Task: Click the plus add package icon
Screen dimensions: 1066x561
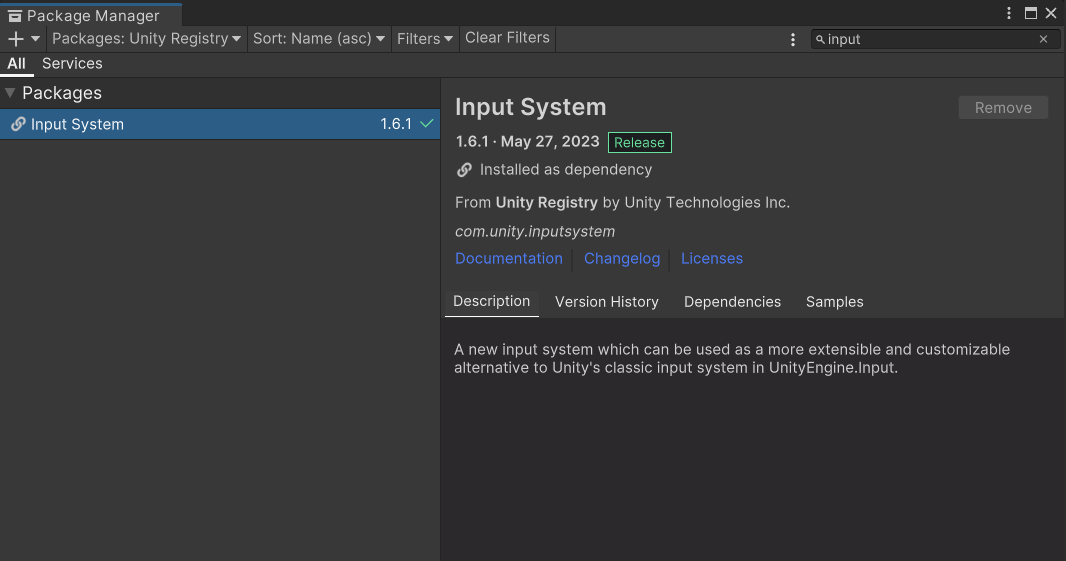Action: pos(16,39)
